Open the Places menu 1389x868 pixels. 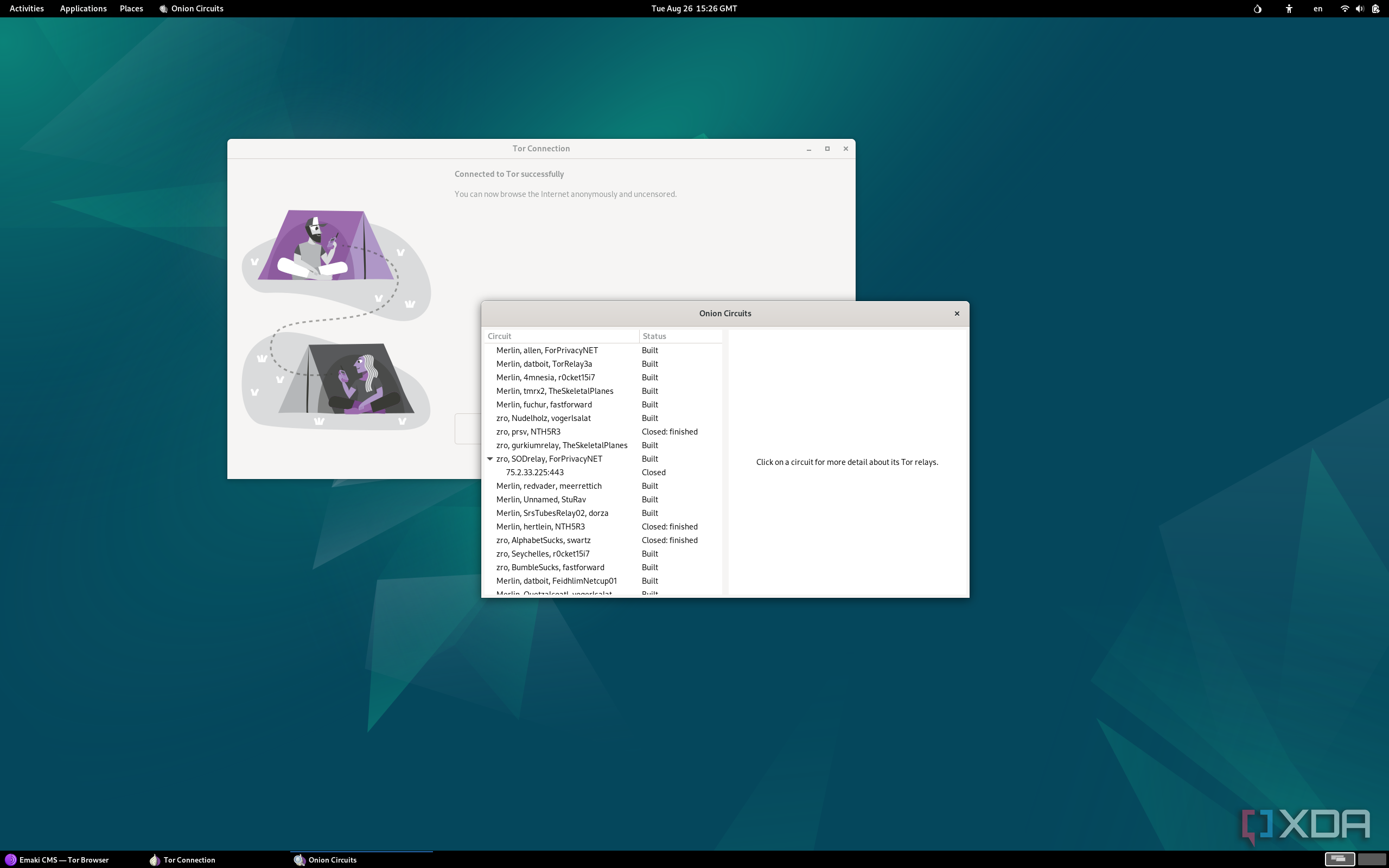(131, 9)
